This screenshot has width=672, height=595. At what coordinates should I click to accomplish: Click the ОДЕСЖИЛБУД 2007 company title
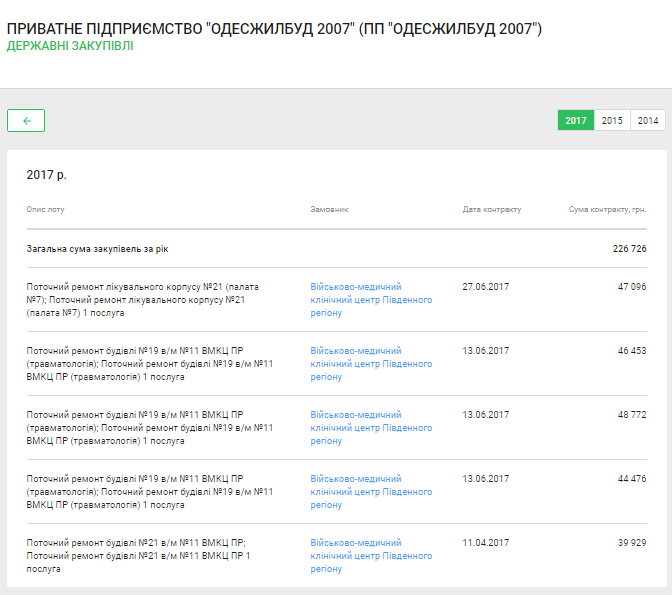pyautogui.click(x=274, y=29)
